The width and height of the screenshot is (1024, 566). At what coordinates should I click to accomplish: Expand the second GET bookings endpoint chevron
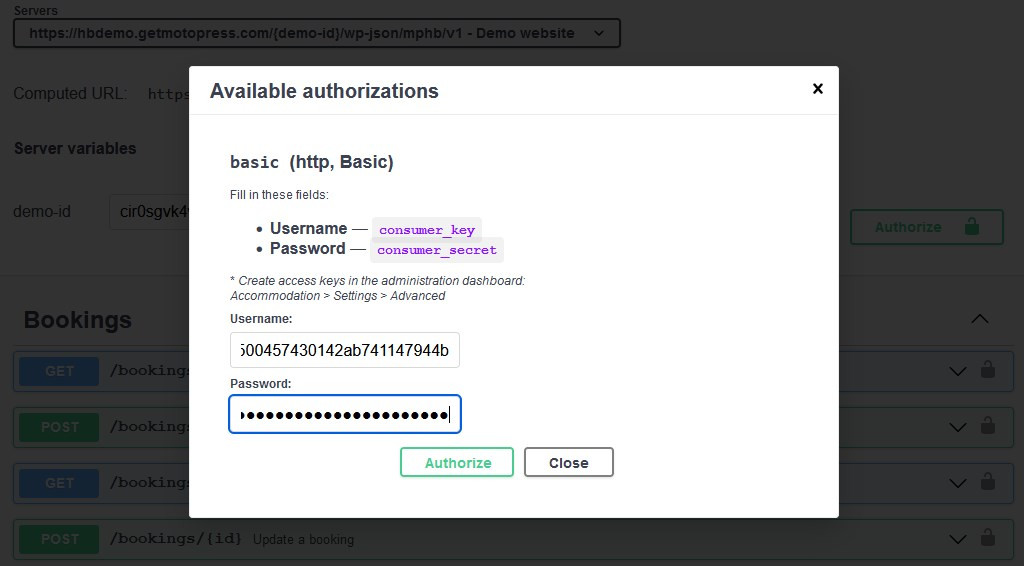(x=957, y=483)
